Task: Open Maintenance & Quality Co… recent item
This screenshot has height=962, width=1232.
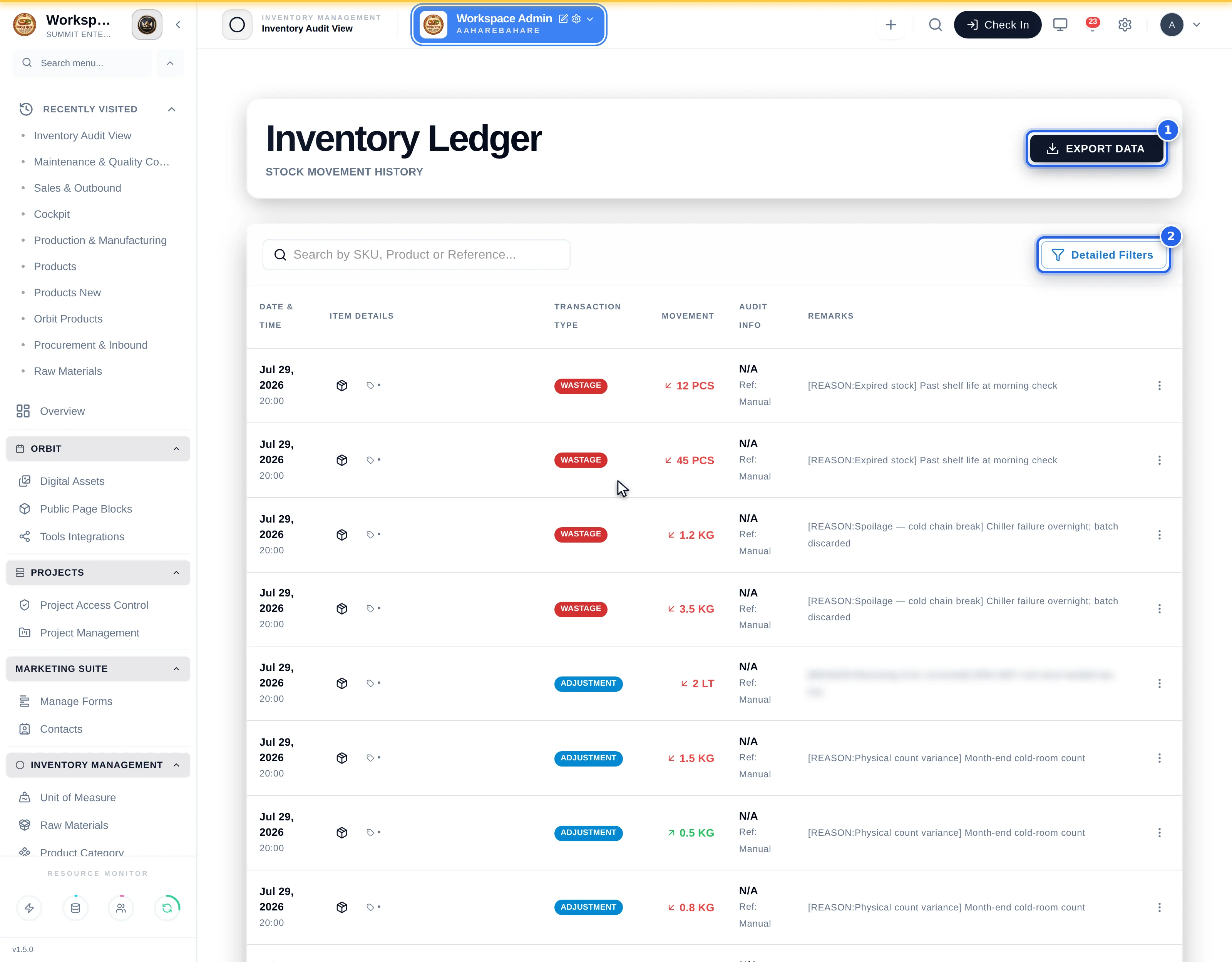Action: click(x=102, y=162)
